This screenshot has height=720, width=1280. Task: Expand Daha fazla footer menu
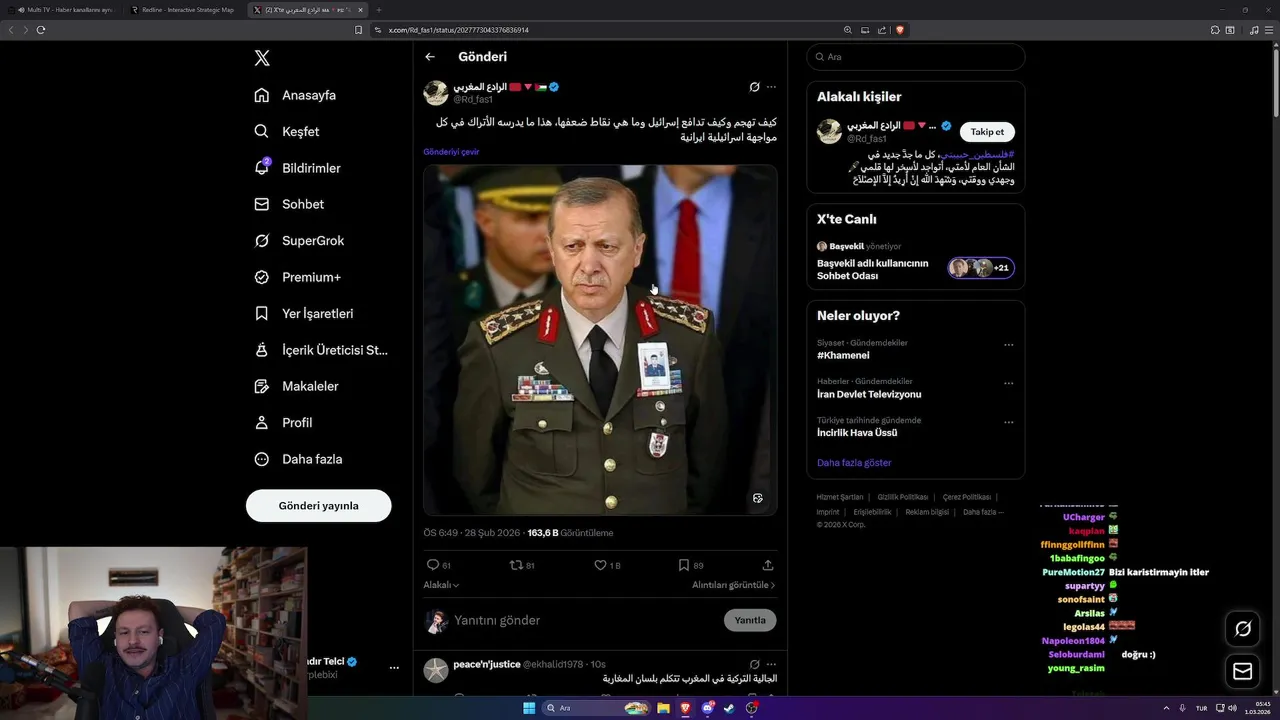point(984,512)
